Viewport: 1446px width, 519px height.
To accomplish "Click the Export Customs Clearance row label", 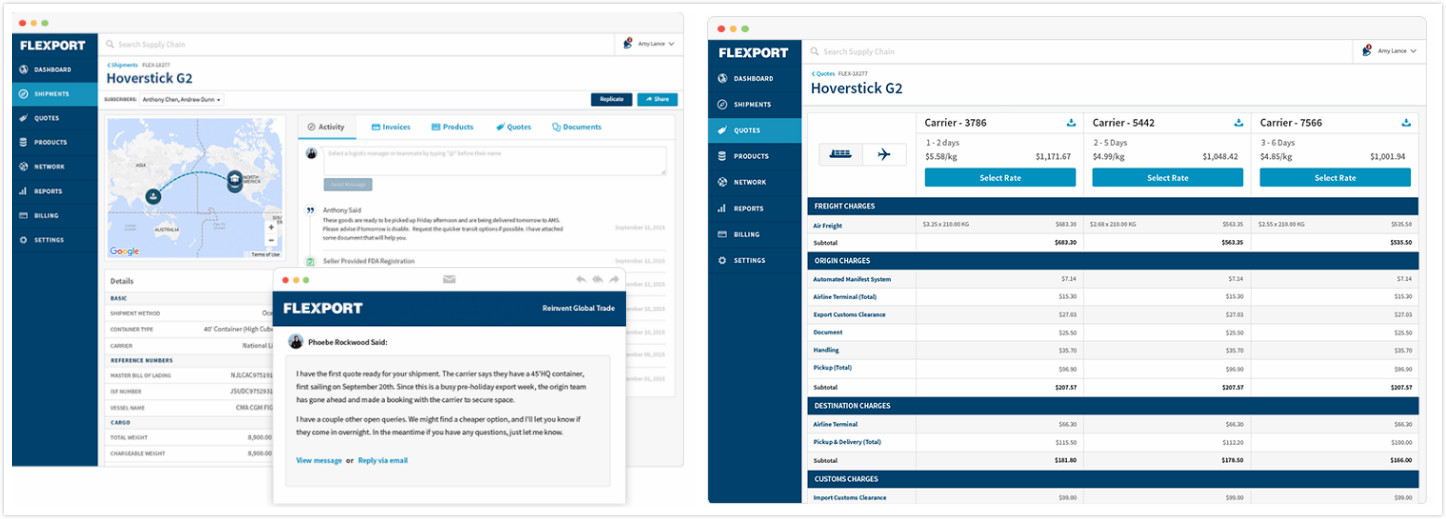I will click(850, 315).
